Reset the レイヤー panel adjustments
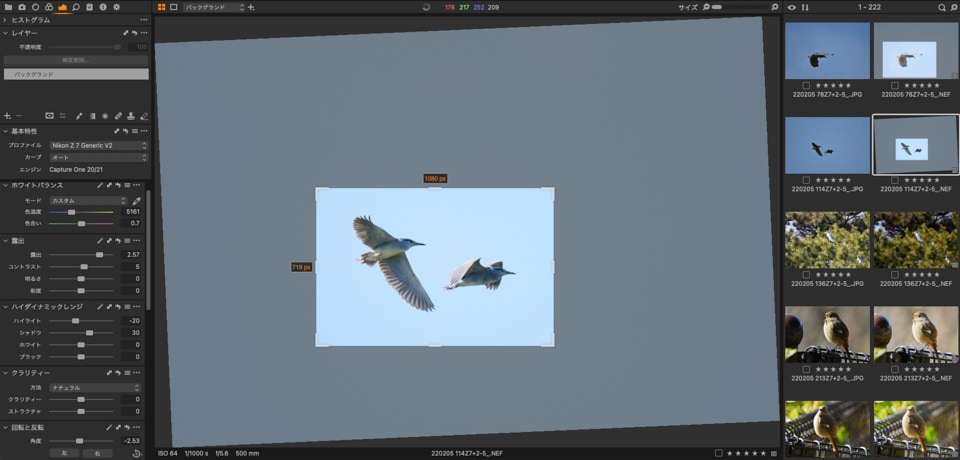This screenshot has height=460, width=960. [134, 32]
